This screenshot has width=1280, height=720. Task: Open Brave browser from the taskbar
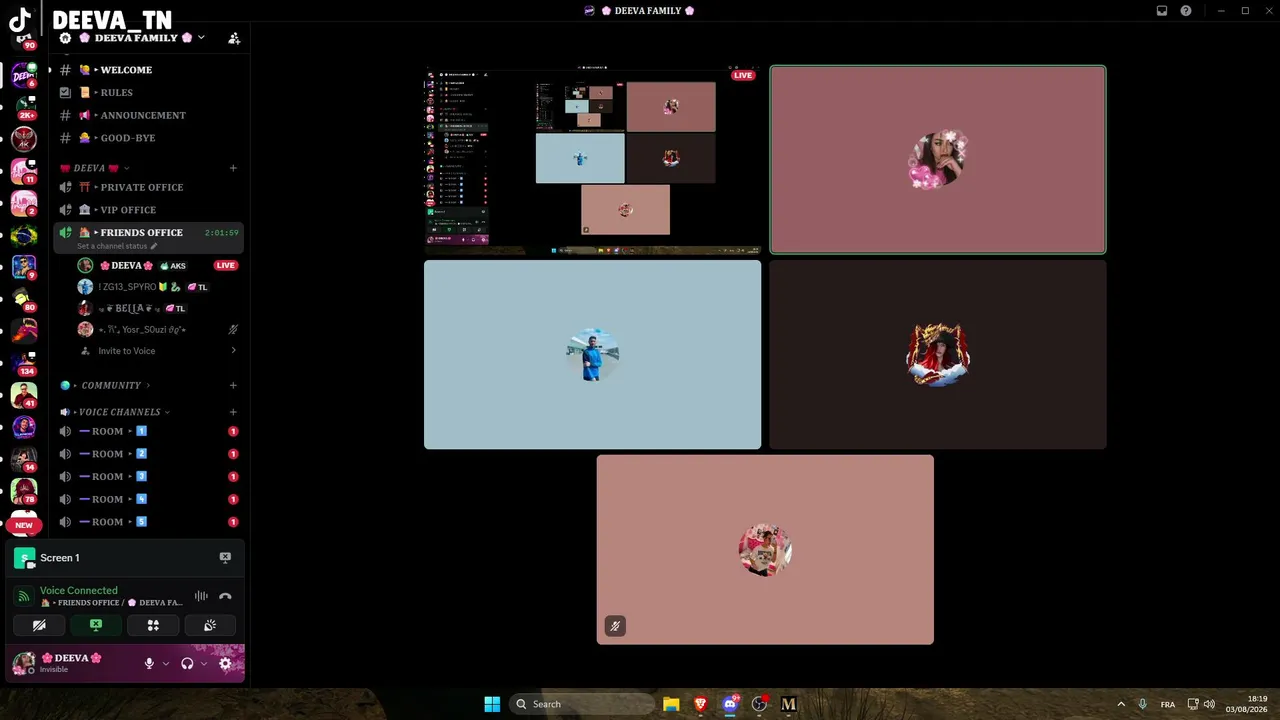point(700,704)
